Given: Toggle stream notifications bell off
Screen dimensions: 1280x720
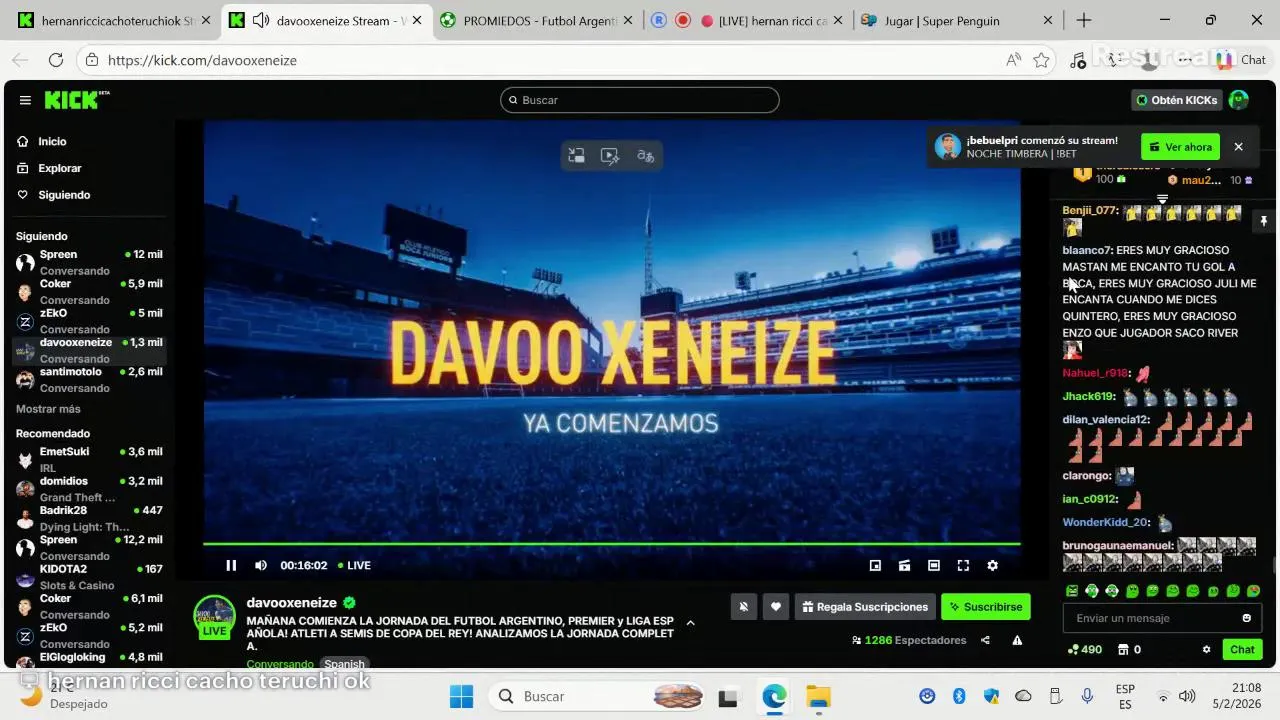Looking at the screenshot, I should 743,606.
